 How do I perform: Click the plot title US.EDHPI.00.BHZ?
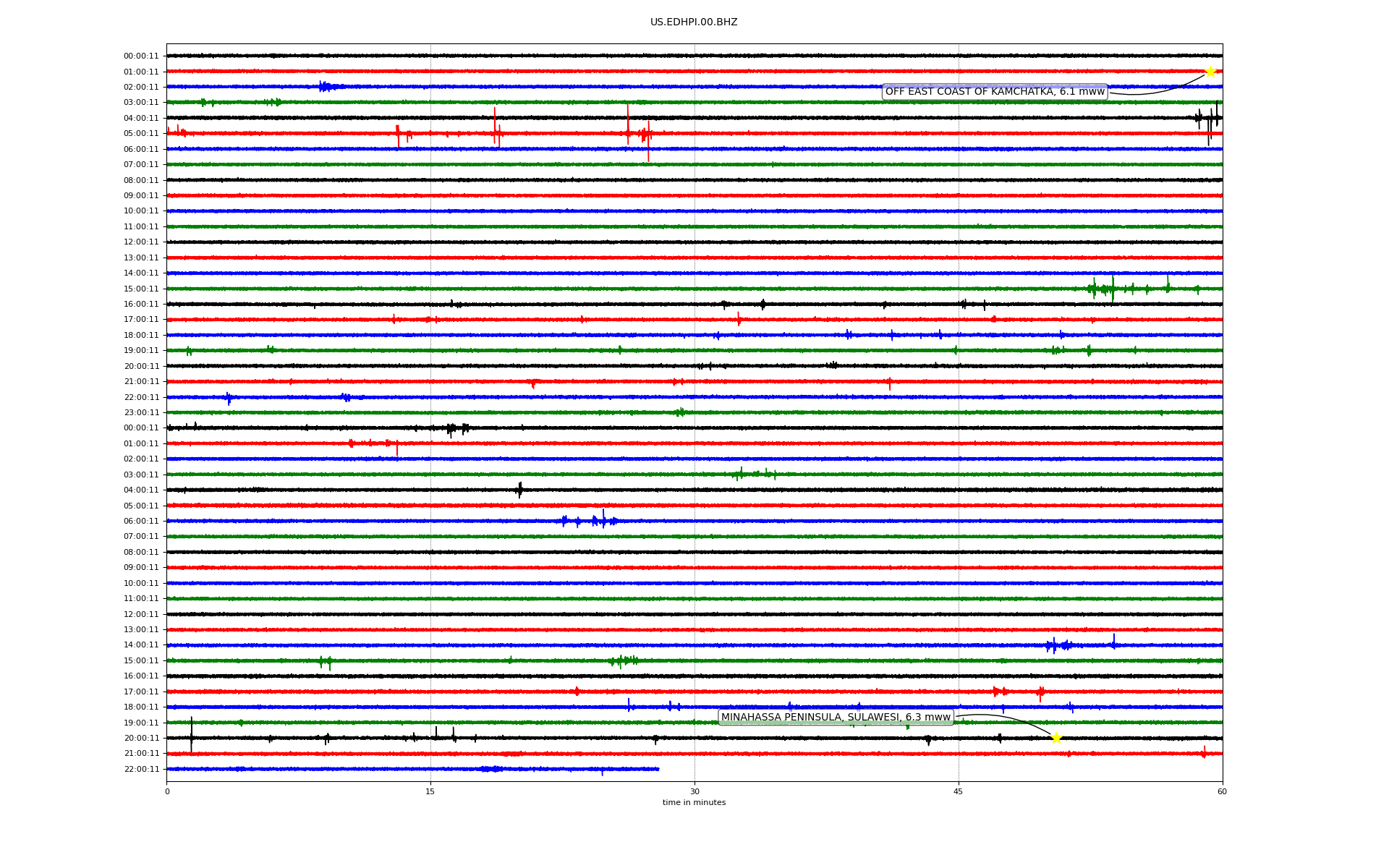[694, 22]
